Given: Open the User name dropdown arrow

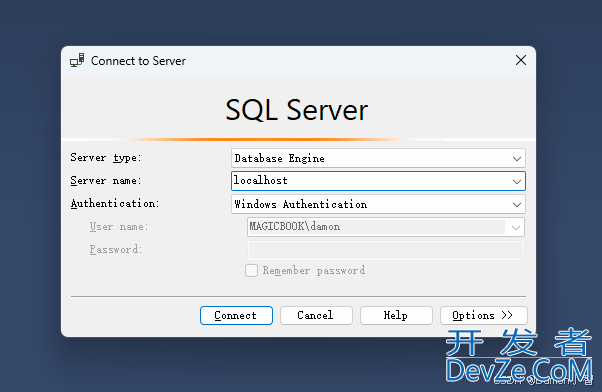Looking at the screenshot, I should [x=516, y=227].
